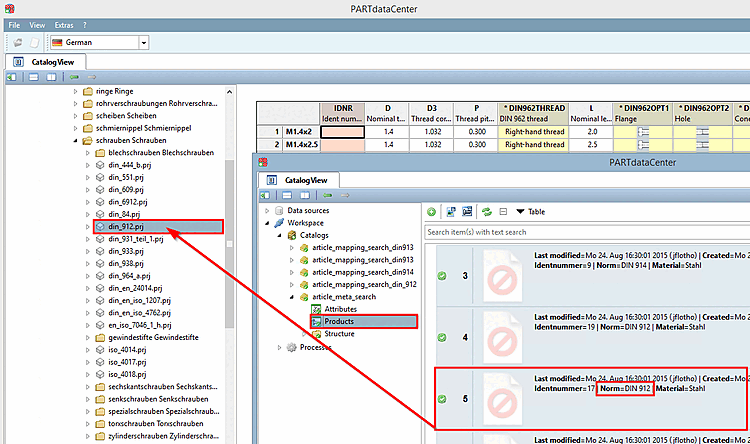
Task: Select the Attributes tree node
Action: coord(341,309)
